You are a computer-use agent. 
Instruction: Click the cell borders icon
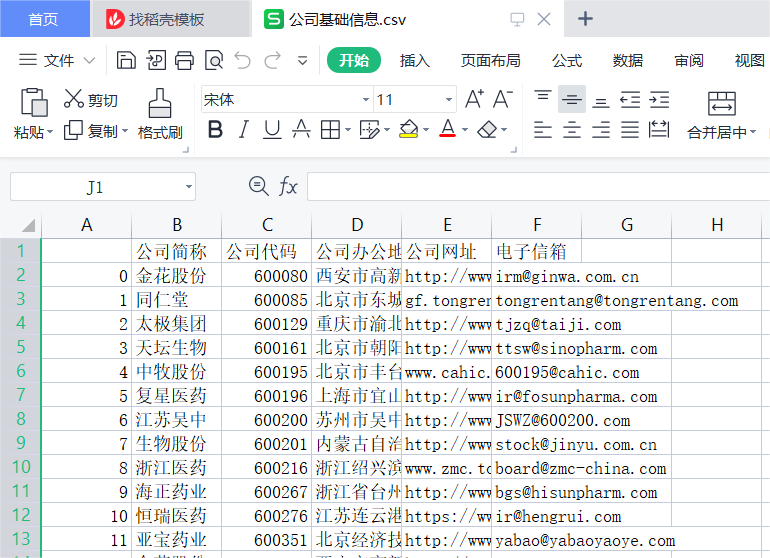pos(330,130)
